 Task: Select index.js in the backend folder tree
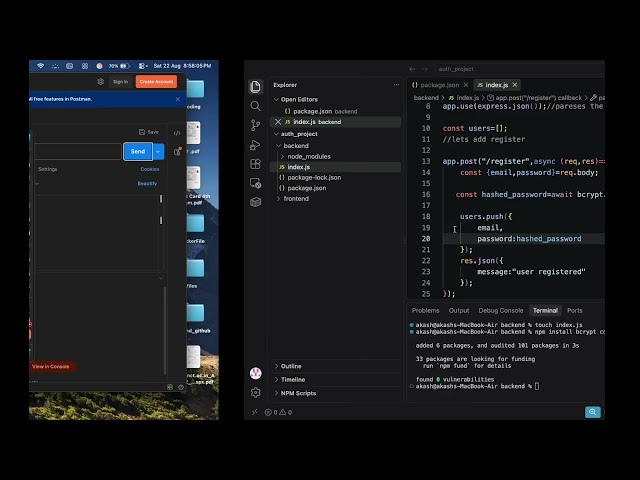(x=336, y=167)
